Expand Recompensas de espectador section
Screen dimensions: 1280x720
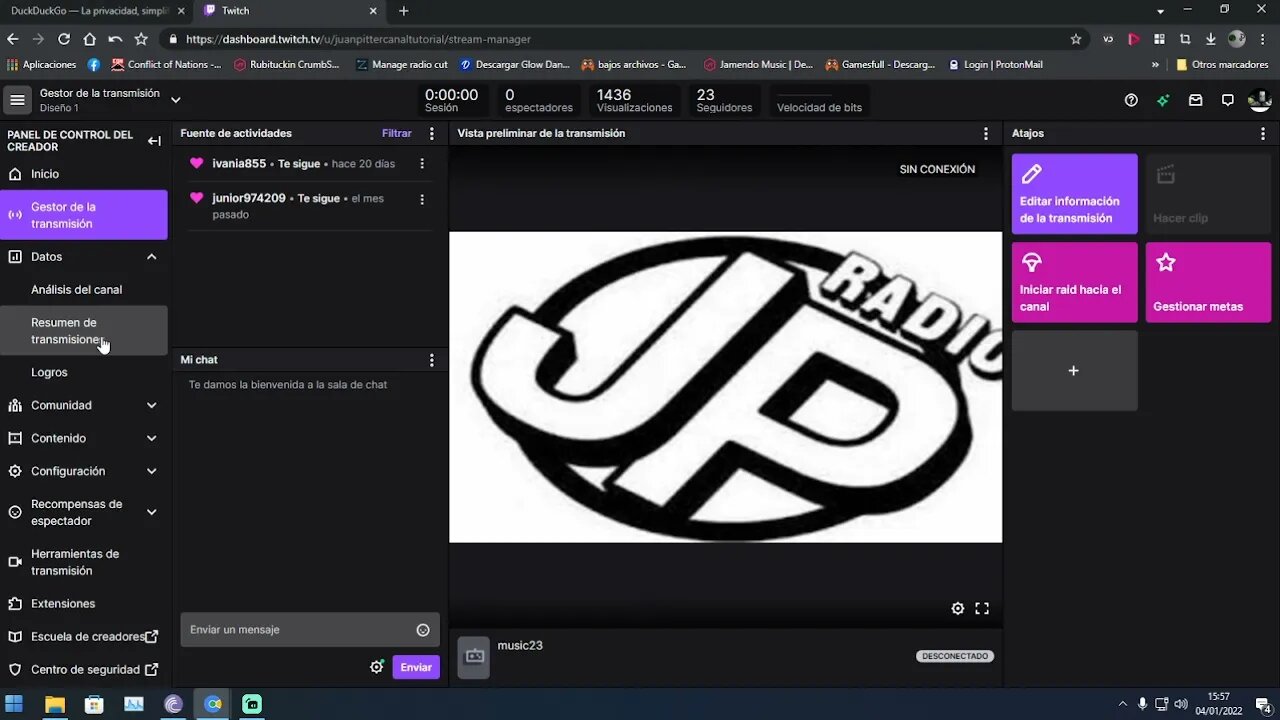pyautogui.click(x=152, y=512)
